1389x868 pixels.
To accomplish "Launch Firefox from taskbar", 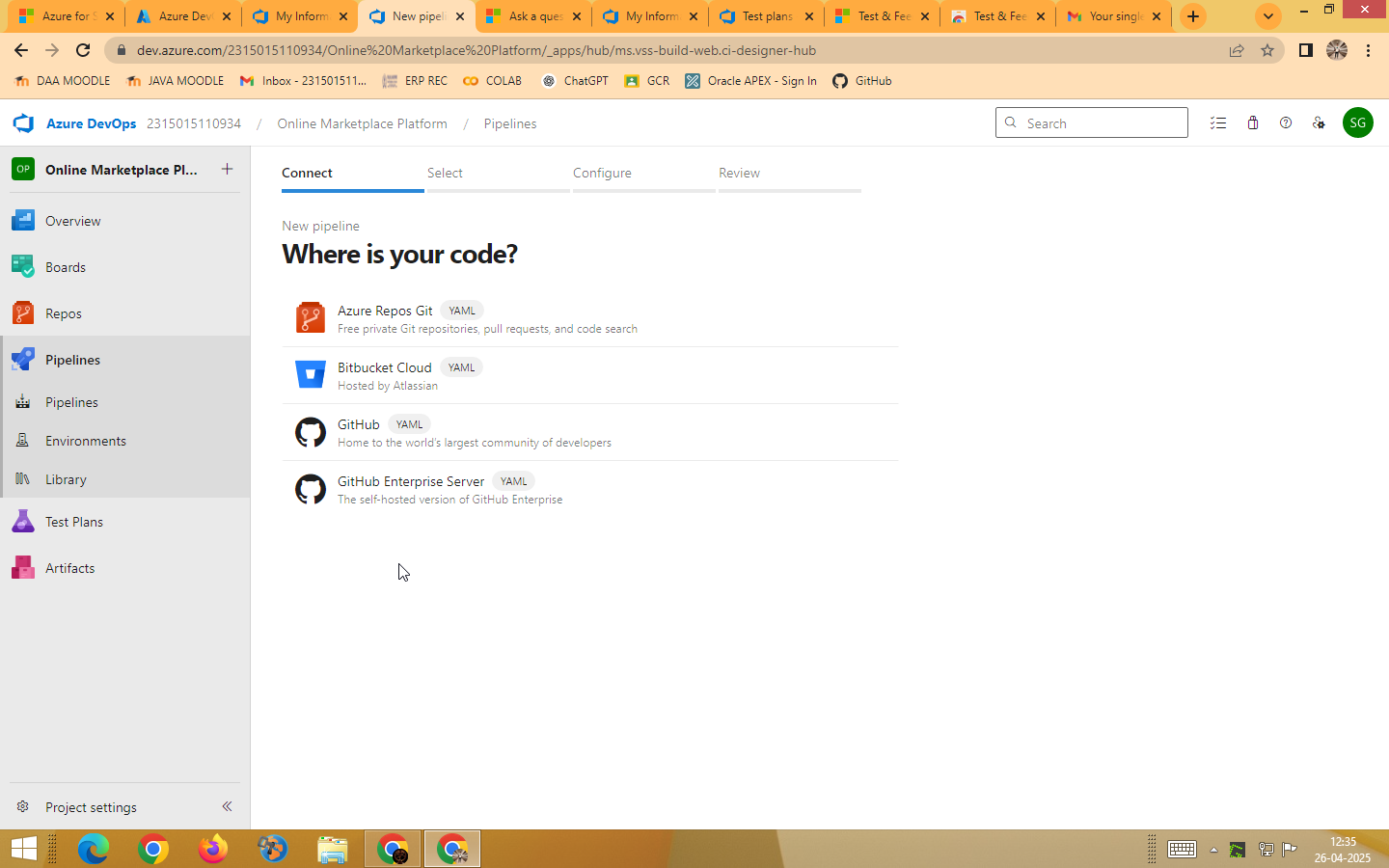I will (213, 849).
